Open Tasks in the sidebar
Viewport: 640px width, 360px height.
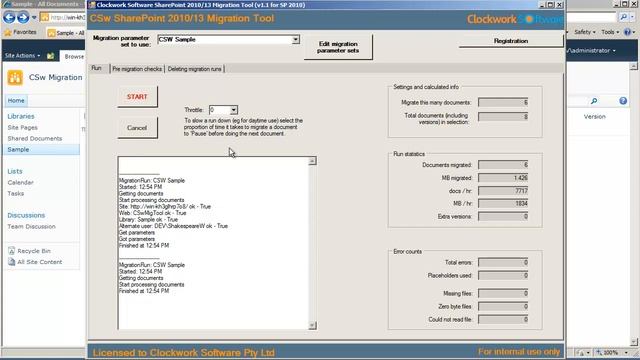[x=16, y=193]
